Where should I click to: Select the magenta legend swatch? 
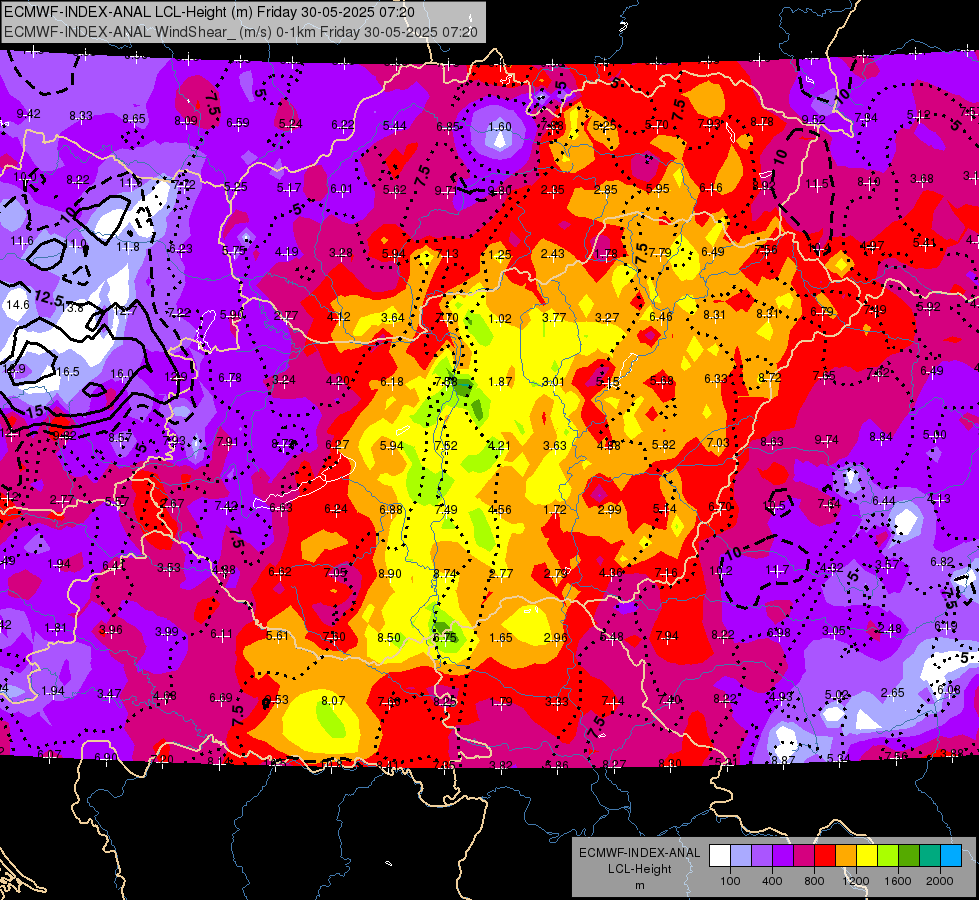click(x=804, y=855)
